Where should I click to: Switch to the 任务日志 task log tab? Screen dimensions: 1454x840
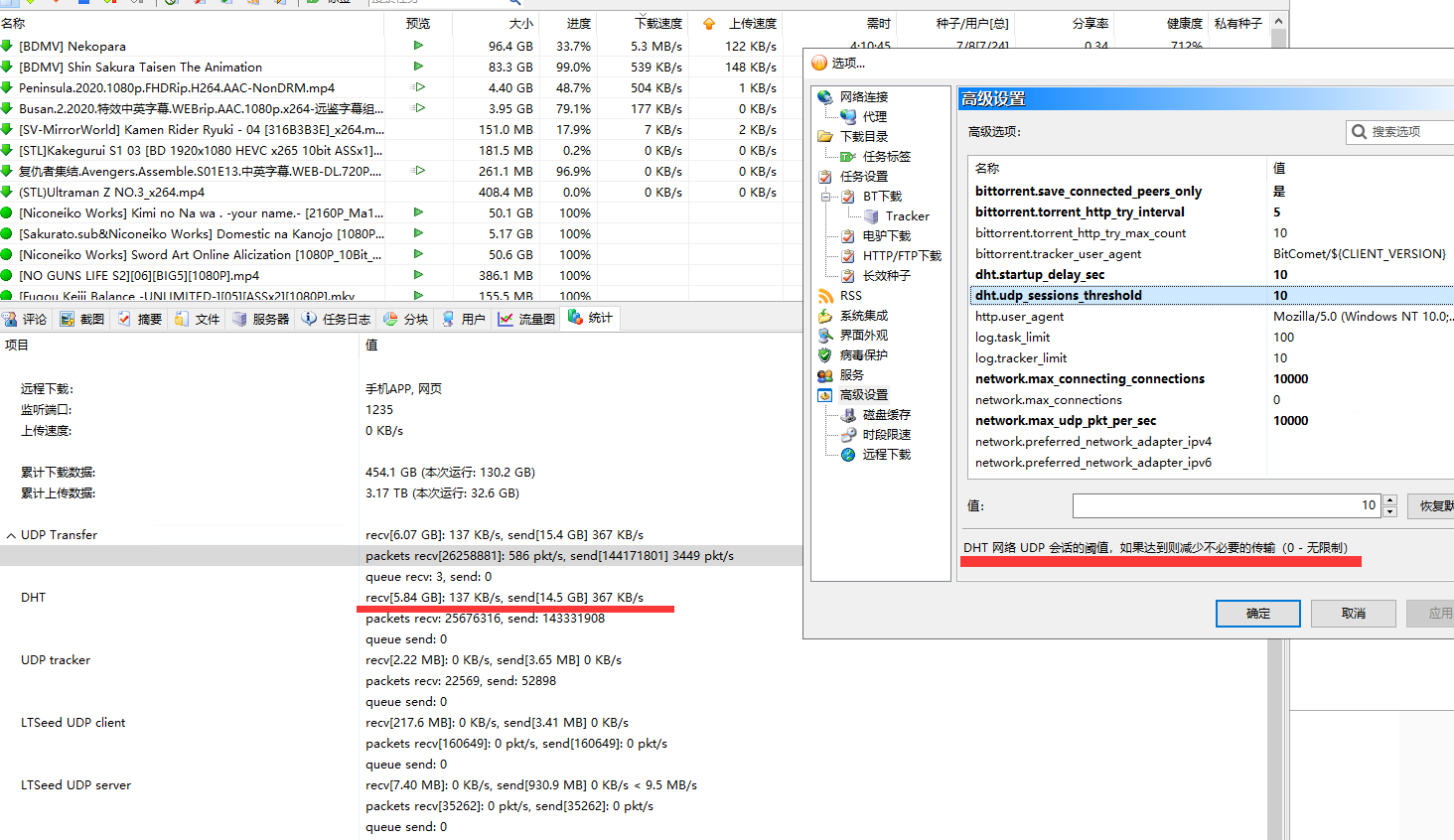(x=336, y=319)
